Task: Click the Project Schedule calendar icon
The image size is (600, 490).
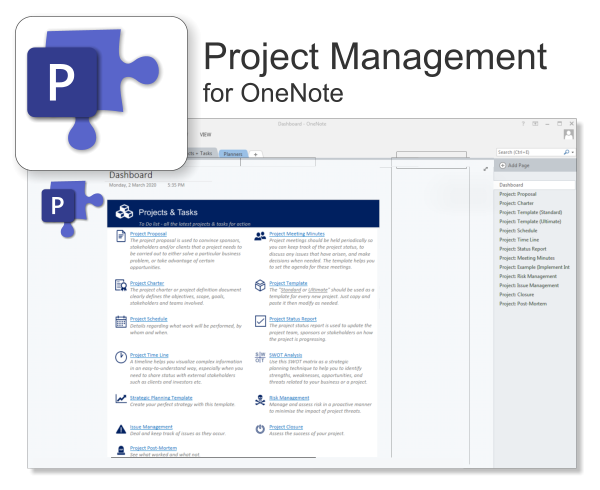Action: click(x=121, y=322)
